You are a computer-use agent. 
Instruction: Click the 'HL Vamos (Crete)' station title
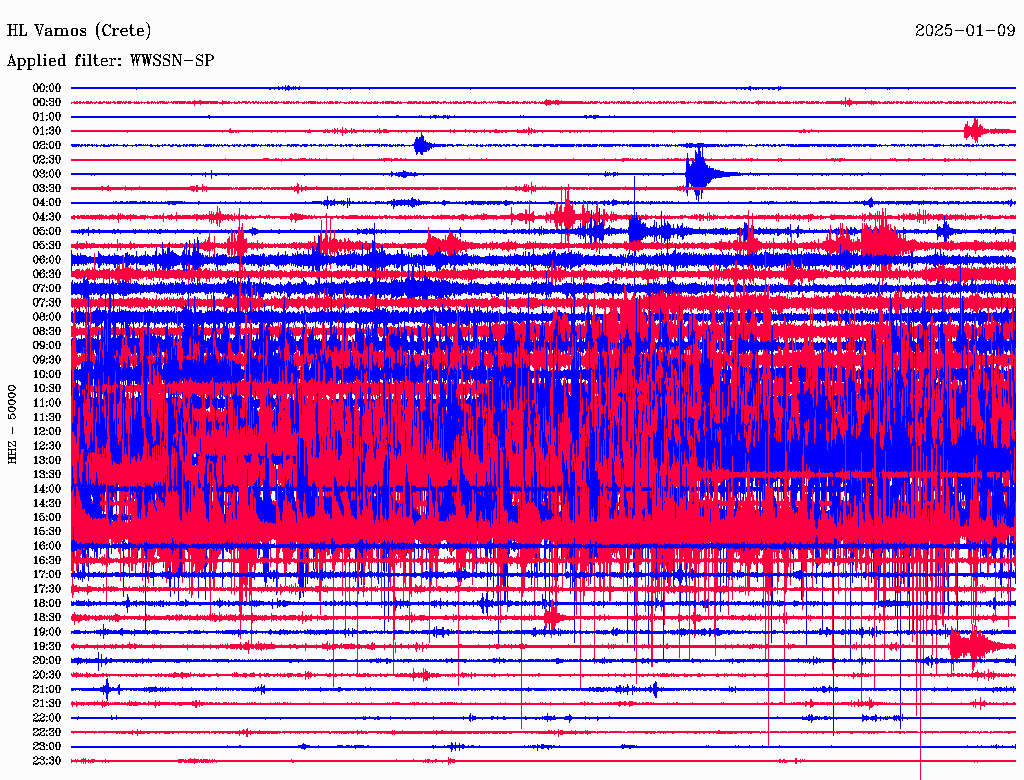79,31
